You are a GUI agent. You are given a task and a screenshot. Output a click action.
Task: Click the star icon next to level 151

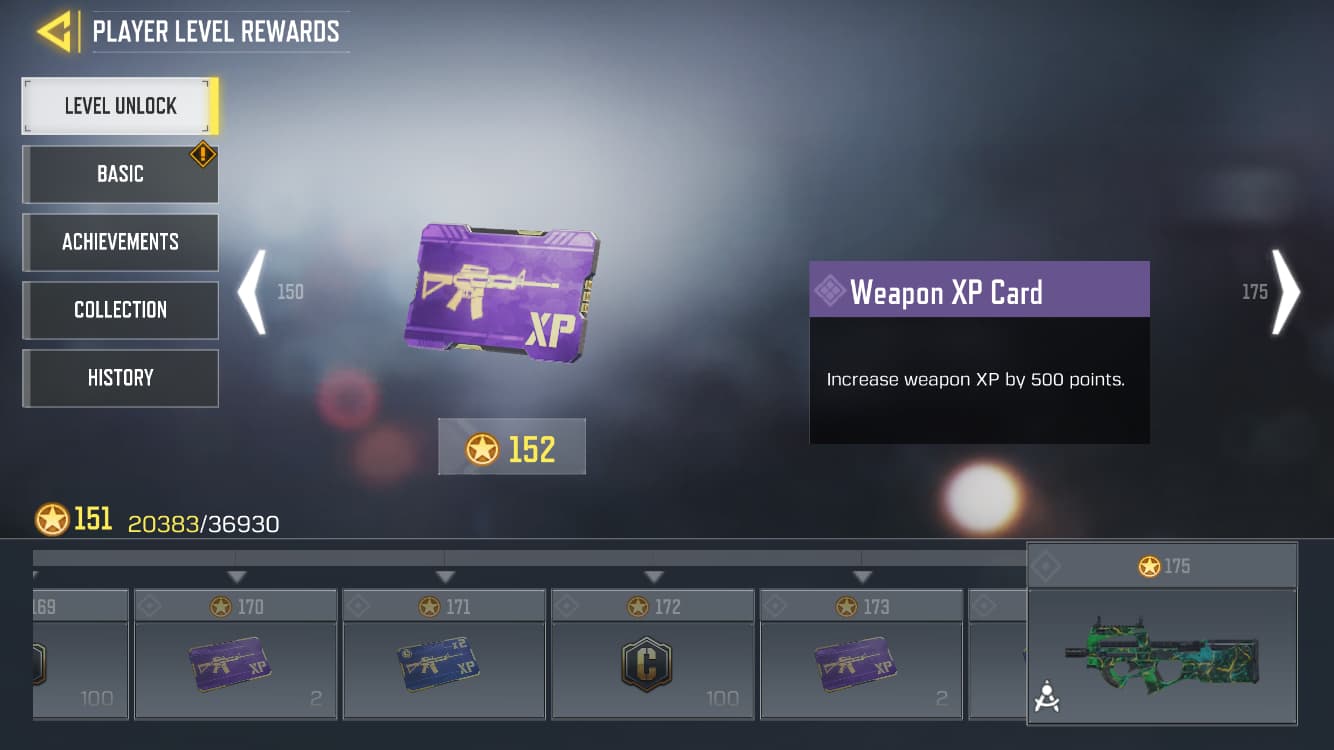(52, 520)
